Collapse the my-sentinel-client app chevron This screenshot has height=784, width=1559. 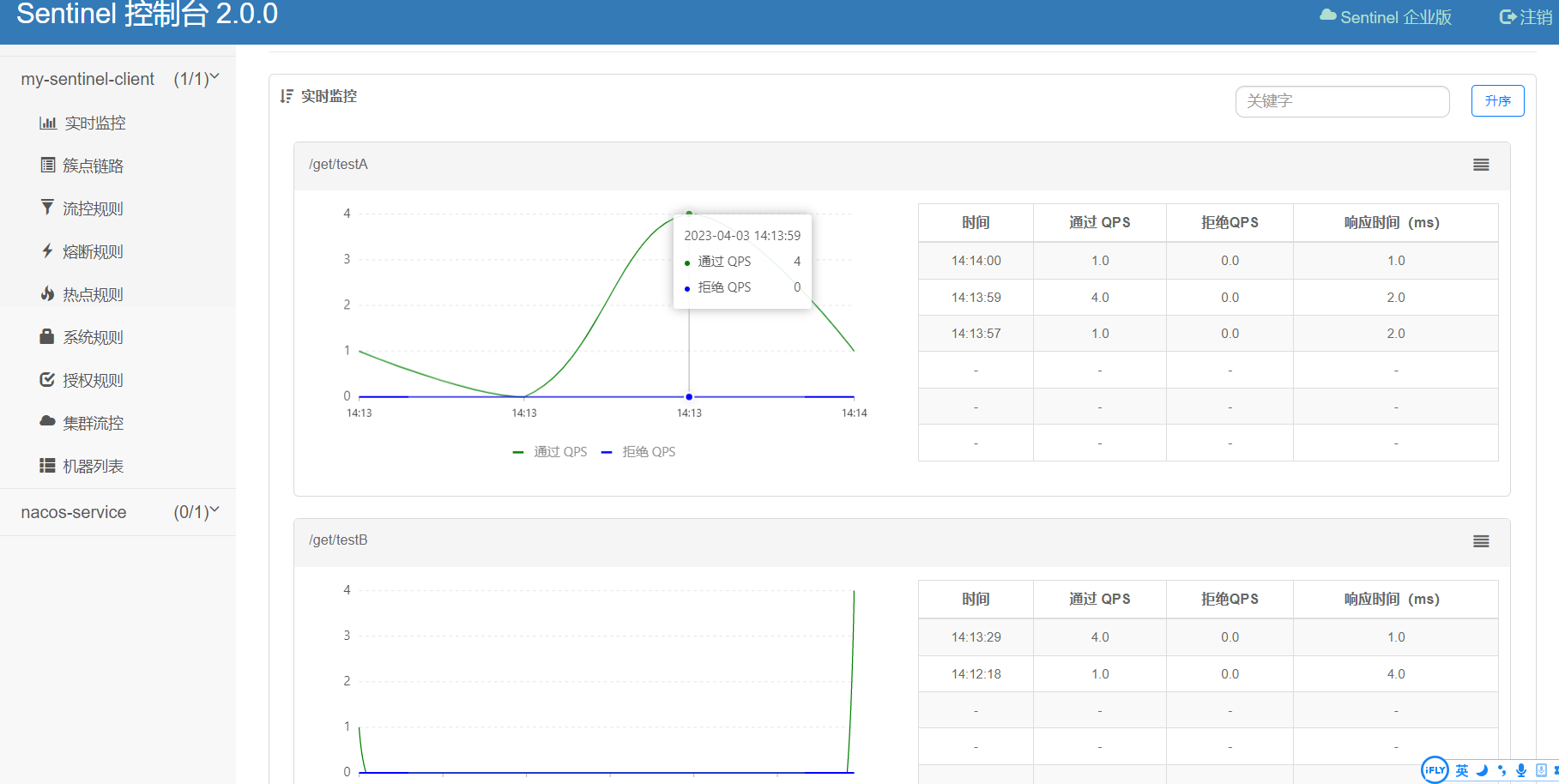215,77
